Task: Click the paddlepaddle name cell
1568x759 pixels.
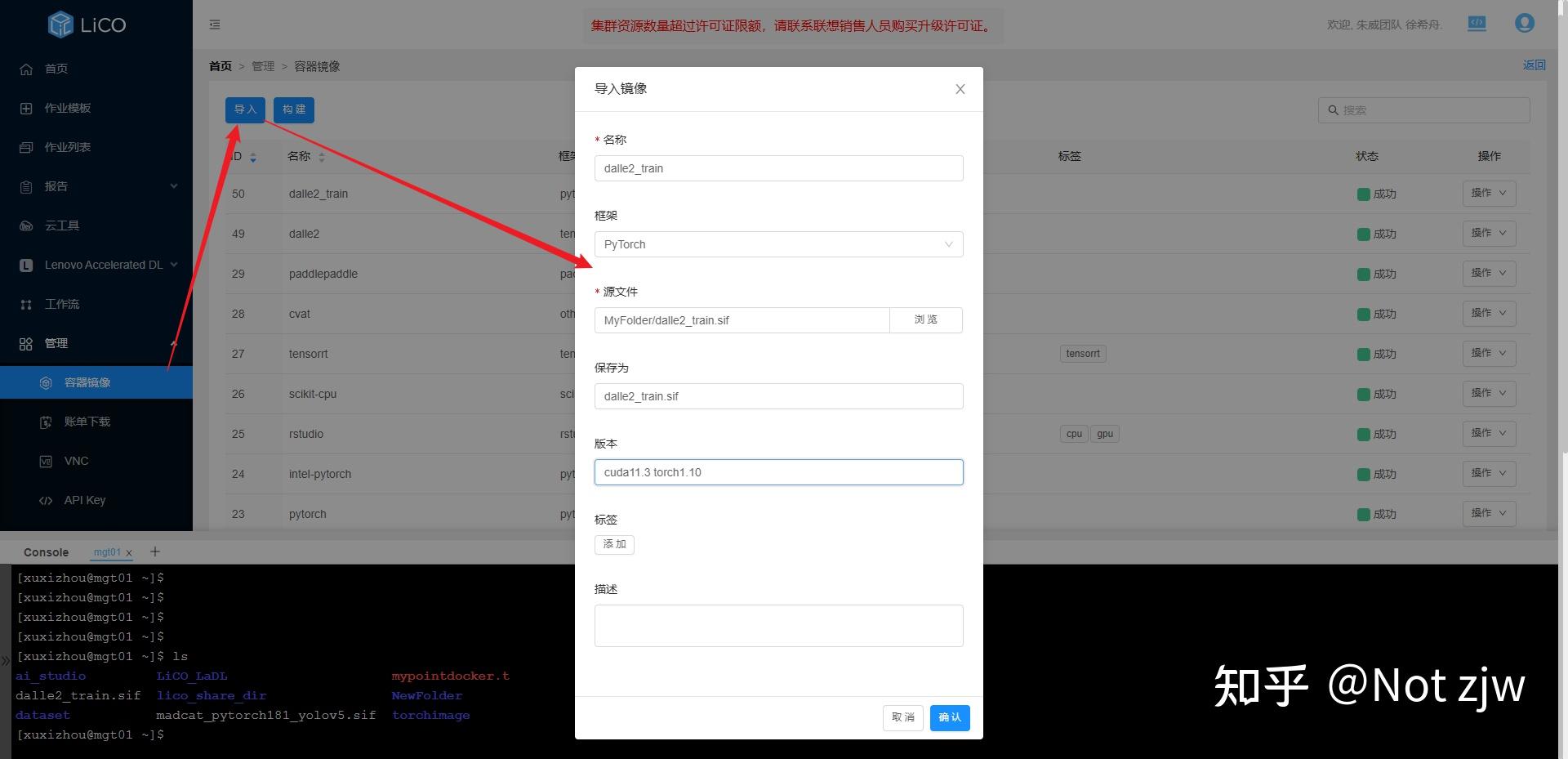Action: (x=323, y=275)
